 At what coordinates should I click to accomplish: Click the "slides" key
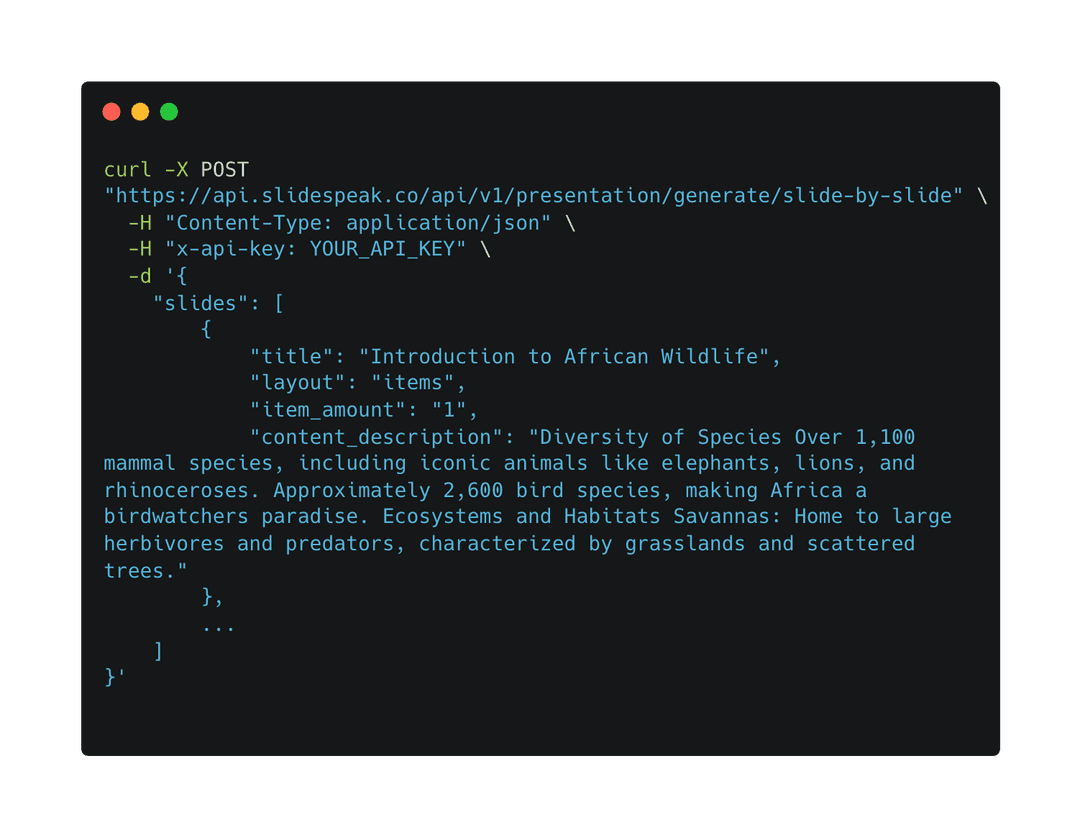(x=207, y=303)
